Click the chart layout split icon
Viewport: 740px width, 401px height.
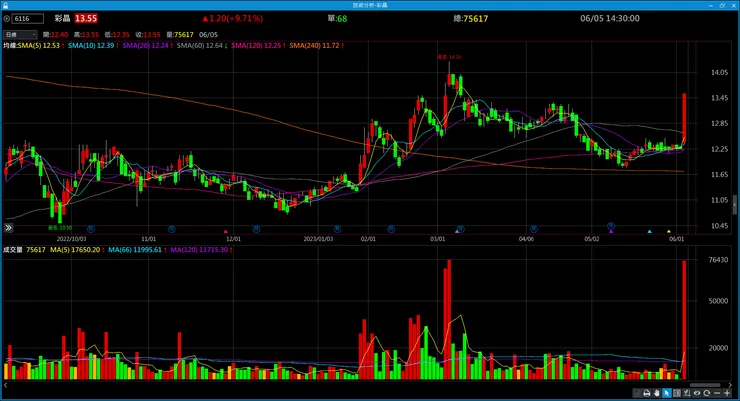point(677,393)
